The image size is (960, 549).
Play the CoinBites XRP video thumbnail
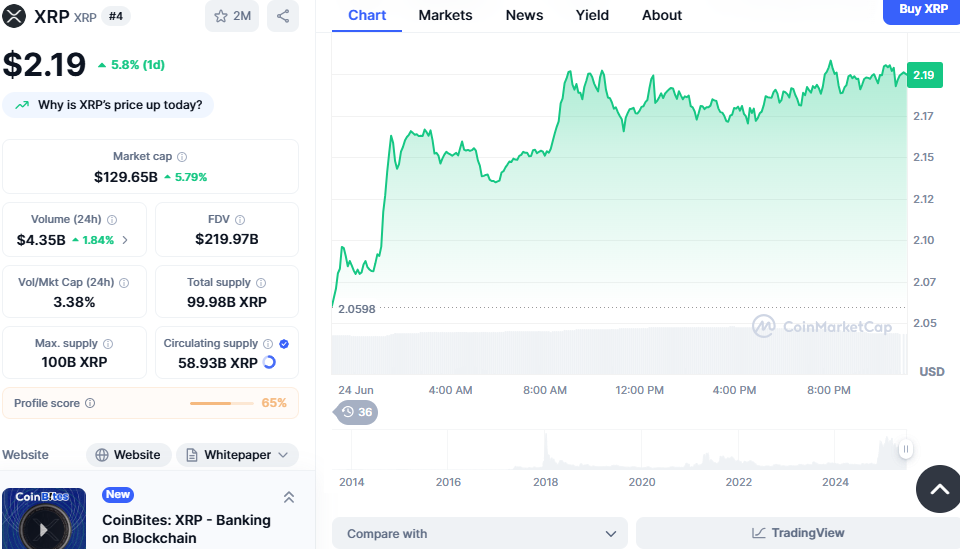(x=43, y=520)
